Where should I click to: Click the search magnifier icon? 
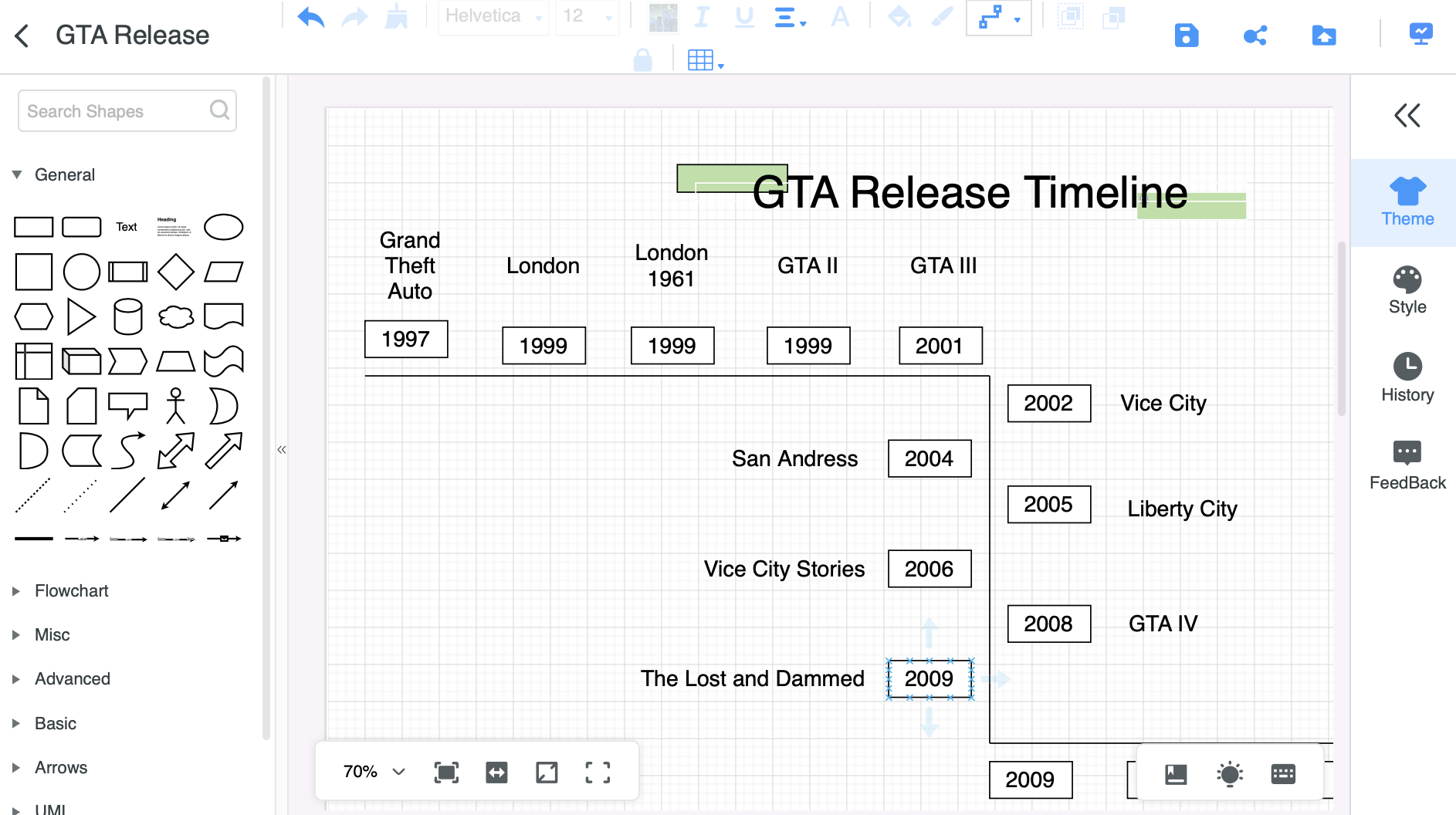(219, 110)
